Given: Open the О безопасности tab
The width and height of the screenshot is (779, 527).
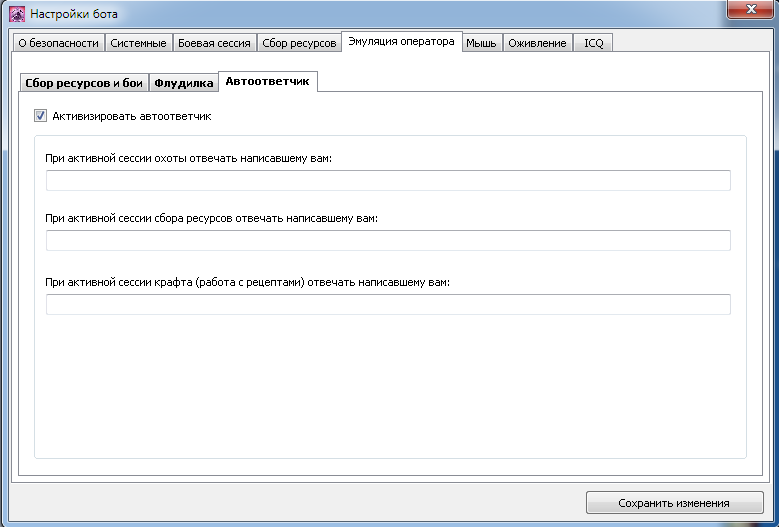Looking at the screenshot, I should click(59, 43).
